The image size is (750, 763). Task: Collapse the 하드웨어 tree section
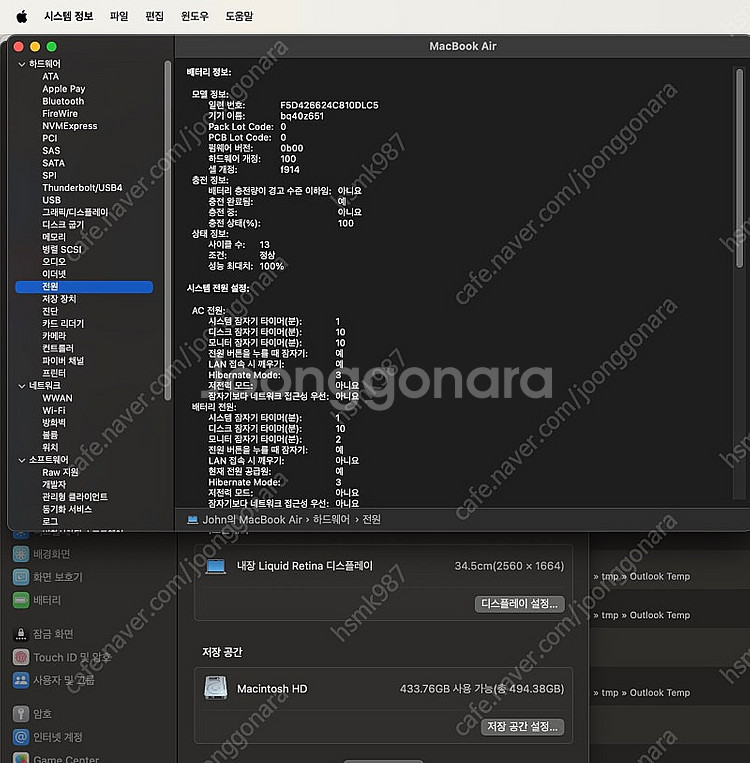[22, 64]
